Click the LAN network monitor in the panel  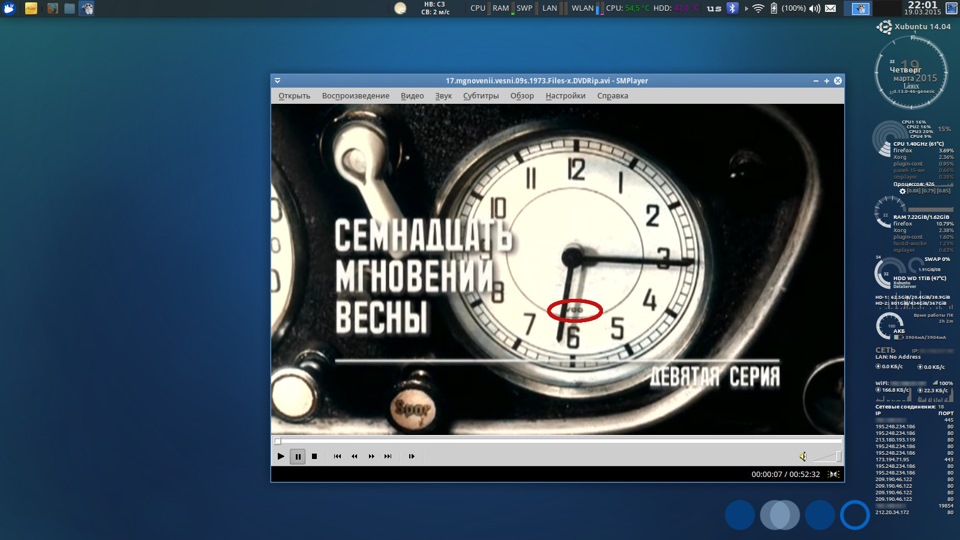point(553,8)
